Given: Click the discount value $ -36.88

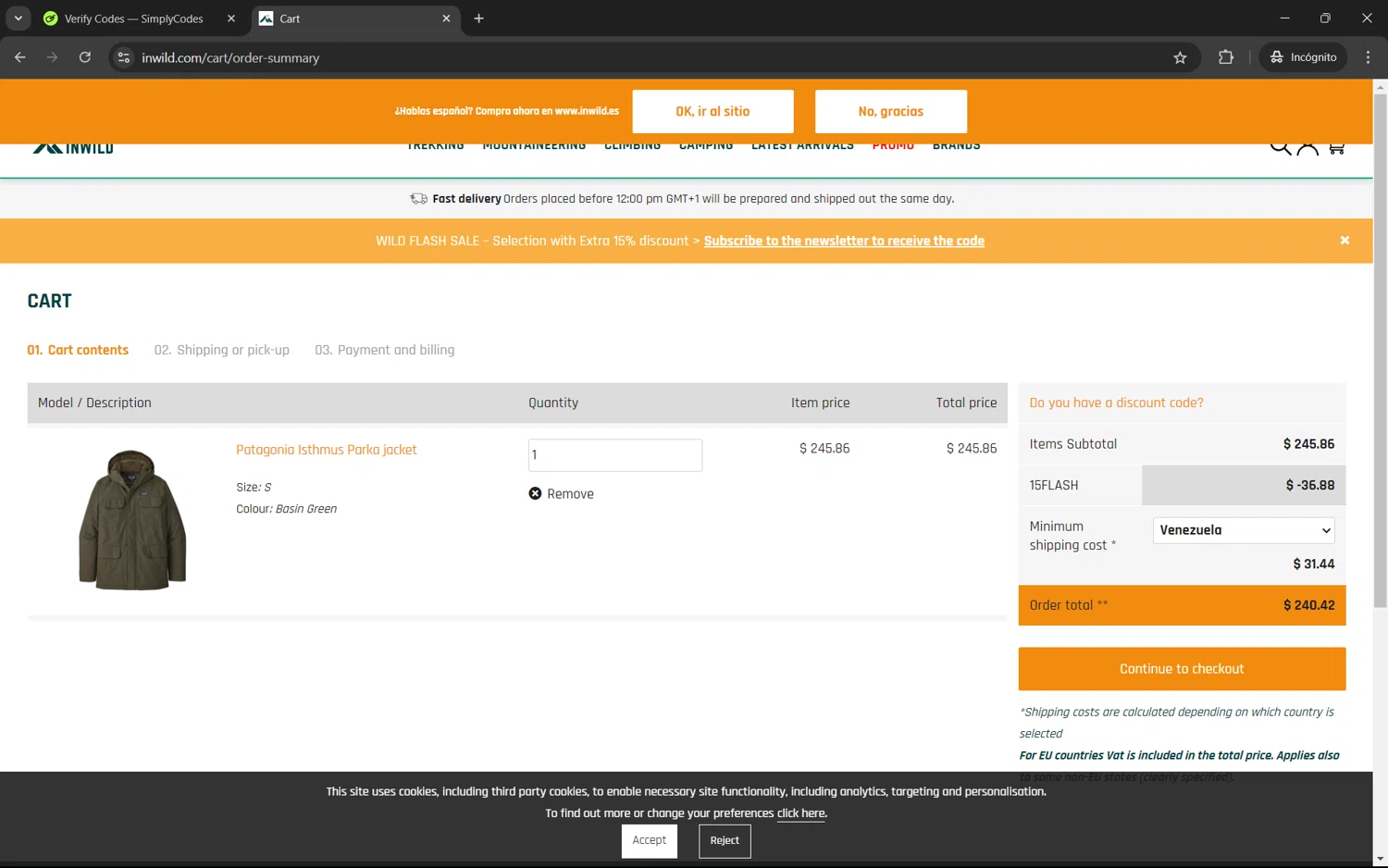Looking at the screenshot, I should 1310,485.
